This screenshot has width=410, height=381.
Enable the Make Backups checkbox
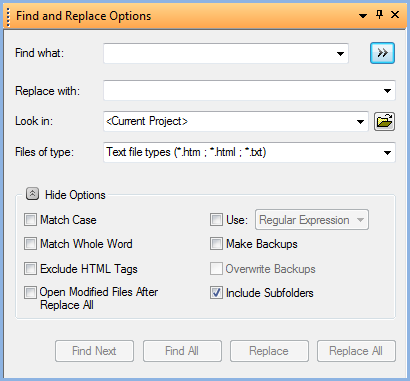coord(216,244)
